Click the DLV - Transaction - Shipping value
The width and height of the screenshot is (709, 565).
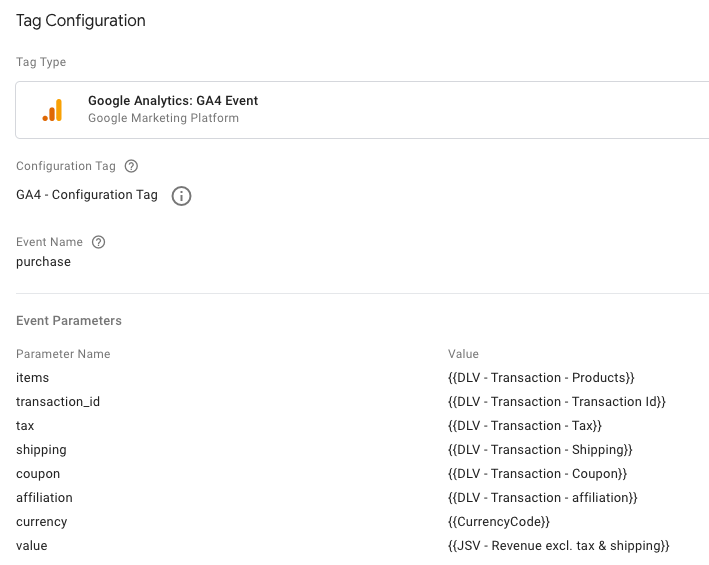pyautogui.click(x=540, y=450)
